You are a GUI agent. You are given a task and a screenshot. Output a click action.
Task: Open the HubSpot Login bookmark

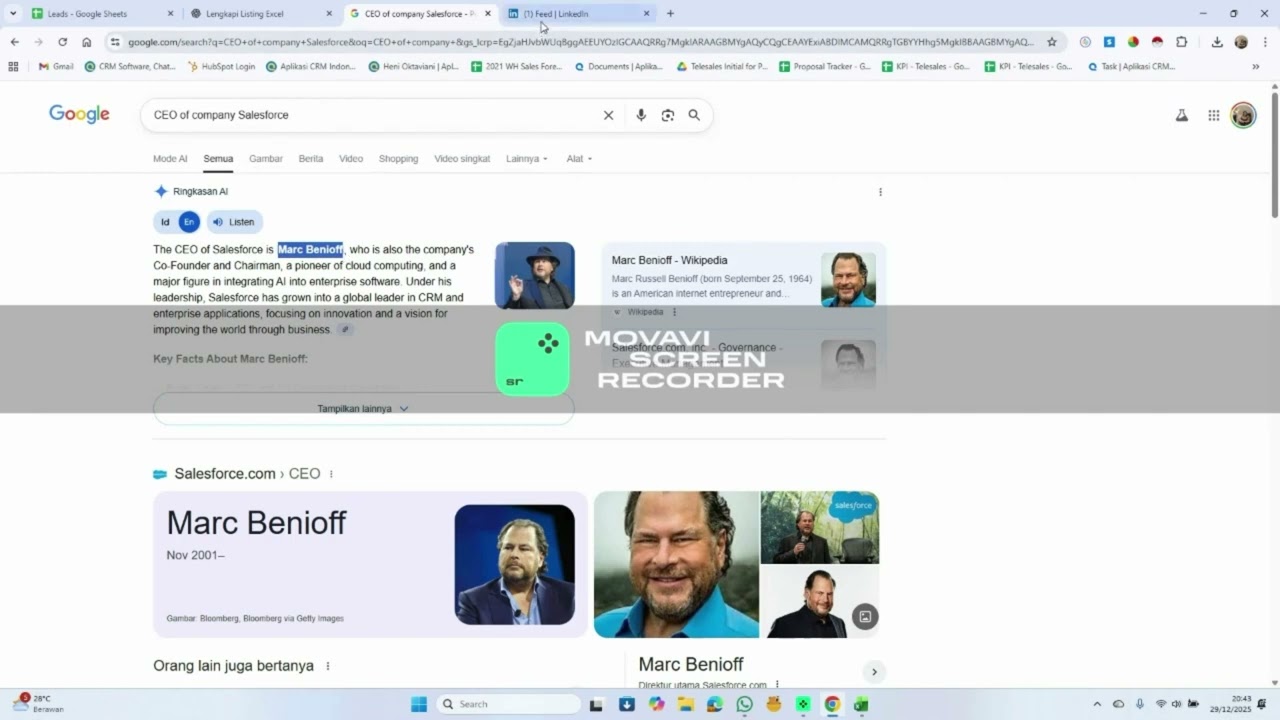221,67
